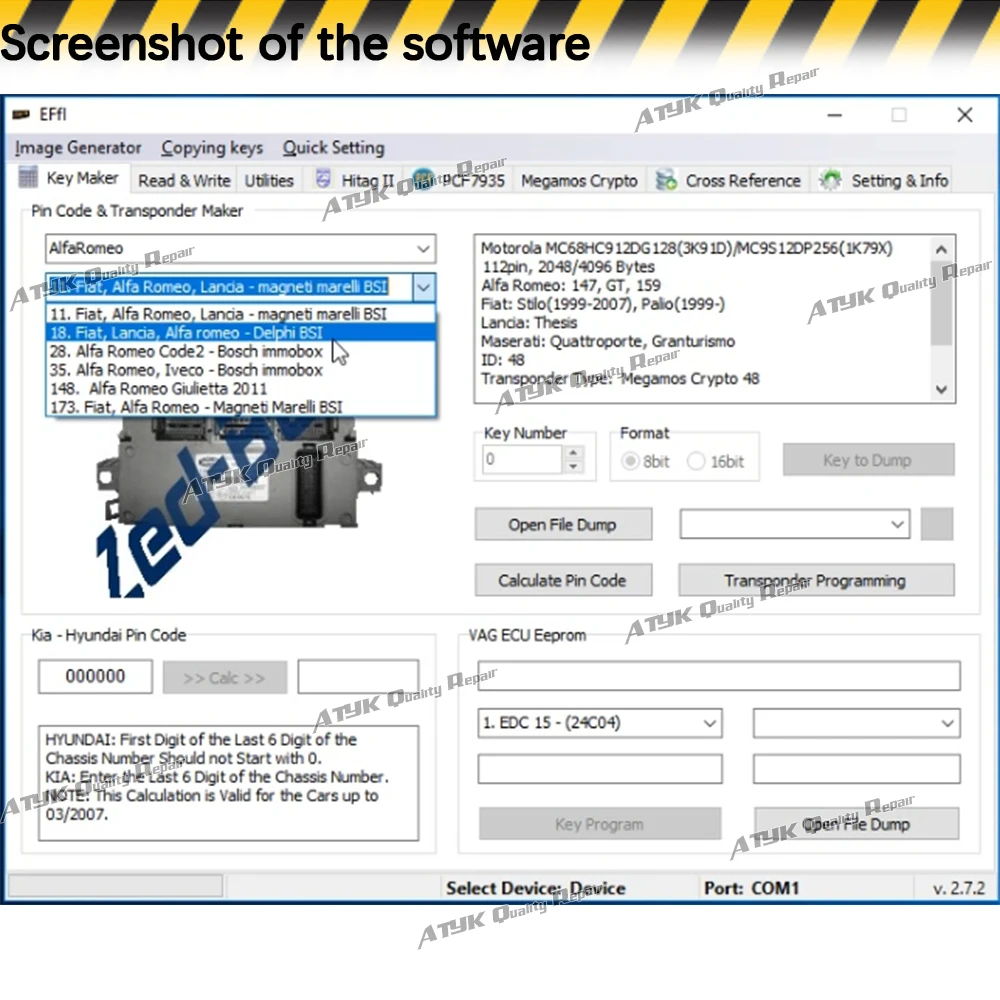
Task: Select 35. Alfa Romeo, Iveco - Bosch immobox
Action: click(241, 370)
